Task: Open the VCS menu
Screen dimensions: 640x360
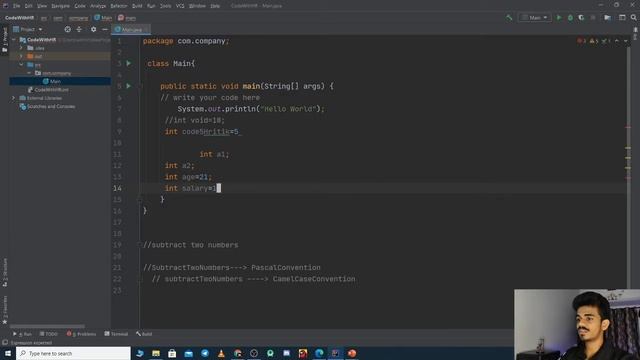Action: pos(180,6)
